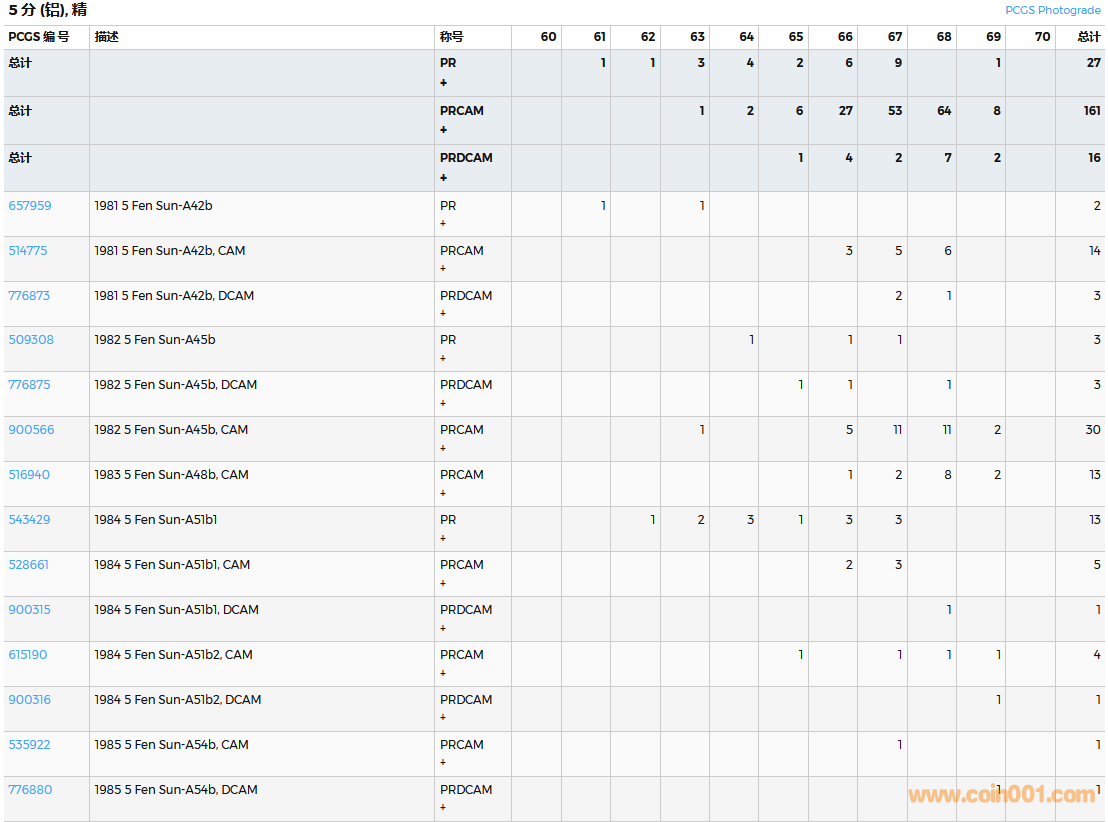
Task: Expand plus sign for 1983 Sun-A48b, CAM
Action: point(444,493)
